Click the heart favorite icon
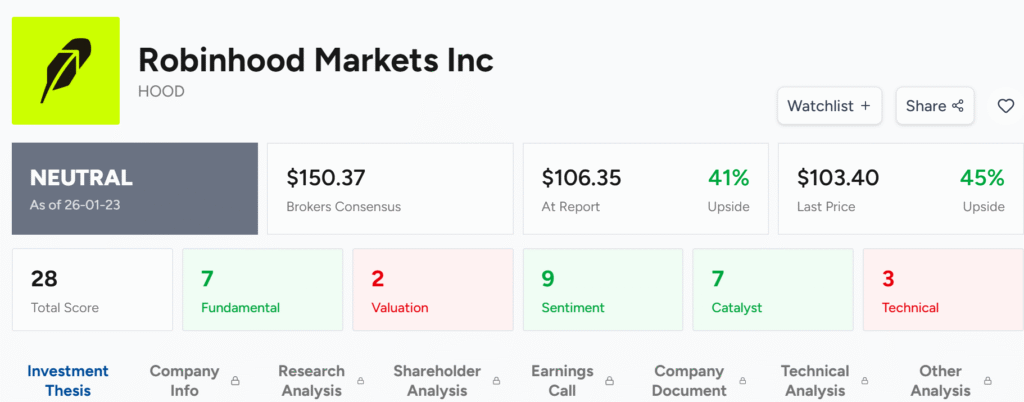1024x402 pixels. 1005,106
